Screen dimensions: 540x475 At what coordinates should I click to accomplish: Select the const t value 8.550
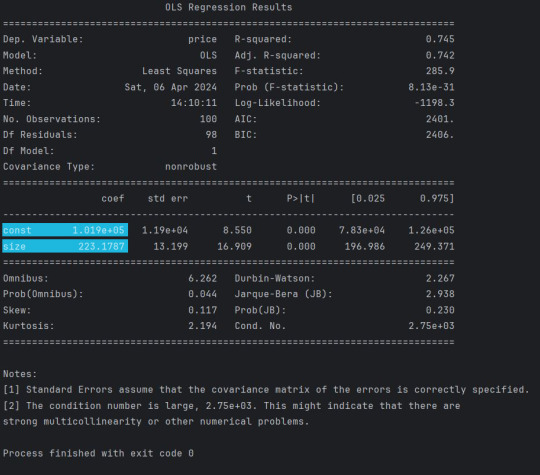tap(237, 230)
